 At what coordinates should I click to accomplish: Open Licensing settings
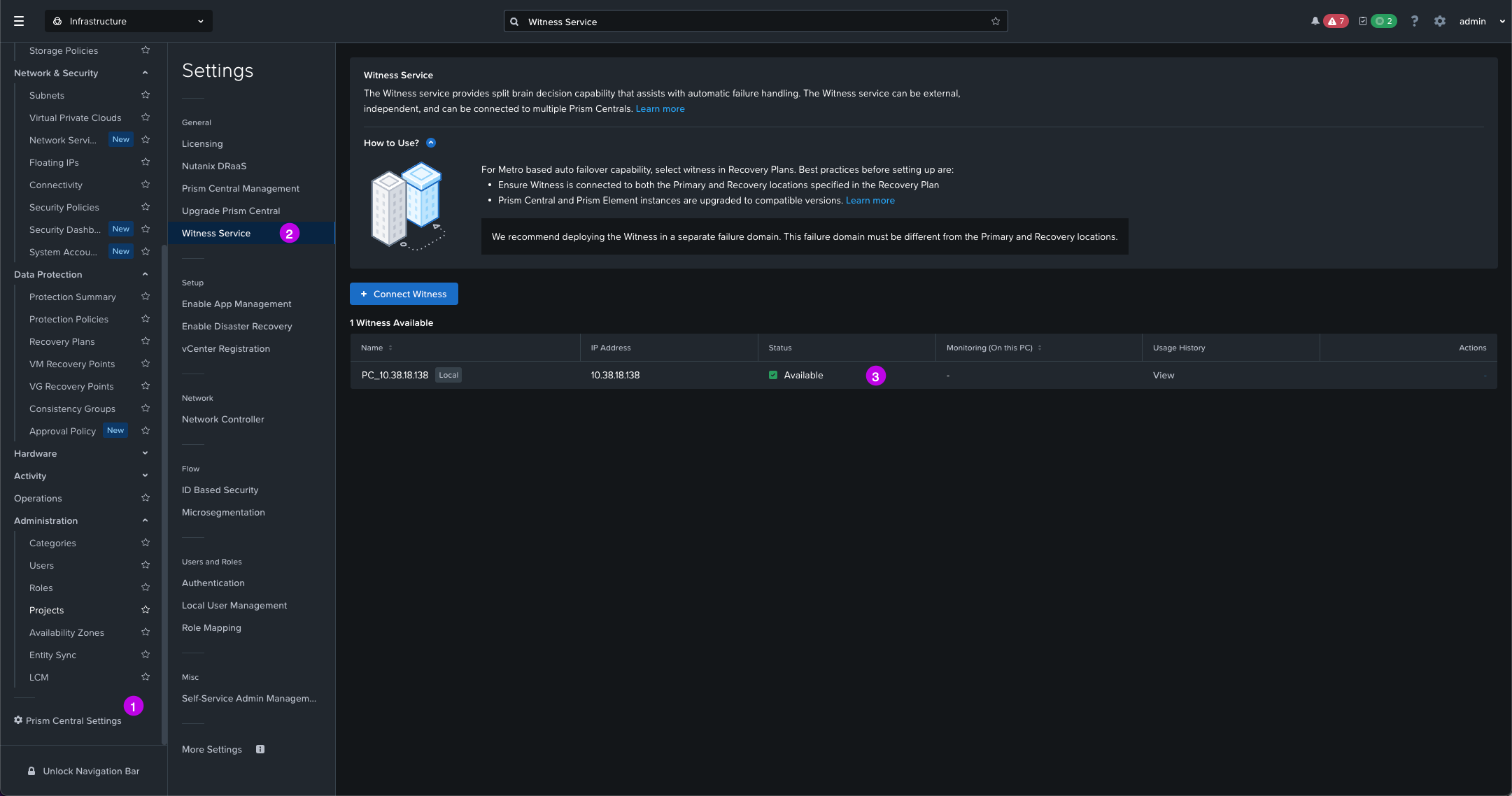click(x=202, y=143)
